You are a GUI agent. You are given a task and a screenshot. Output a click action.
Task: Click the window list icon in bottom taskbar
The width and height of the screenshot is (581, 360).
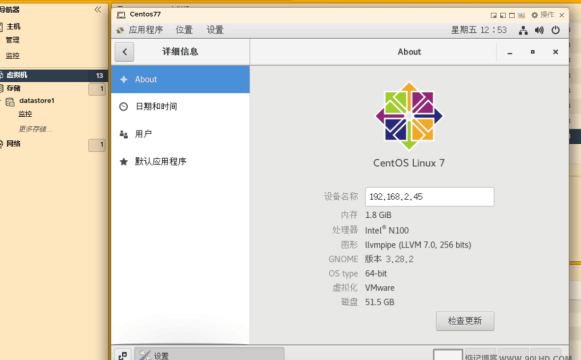tap(123, 356)
